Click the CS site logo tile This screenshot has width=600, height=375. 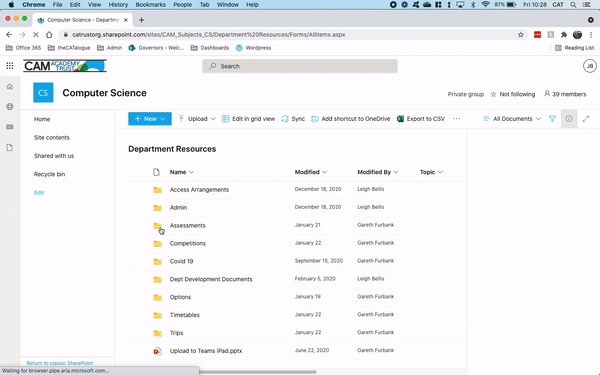43,93
